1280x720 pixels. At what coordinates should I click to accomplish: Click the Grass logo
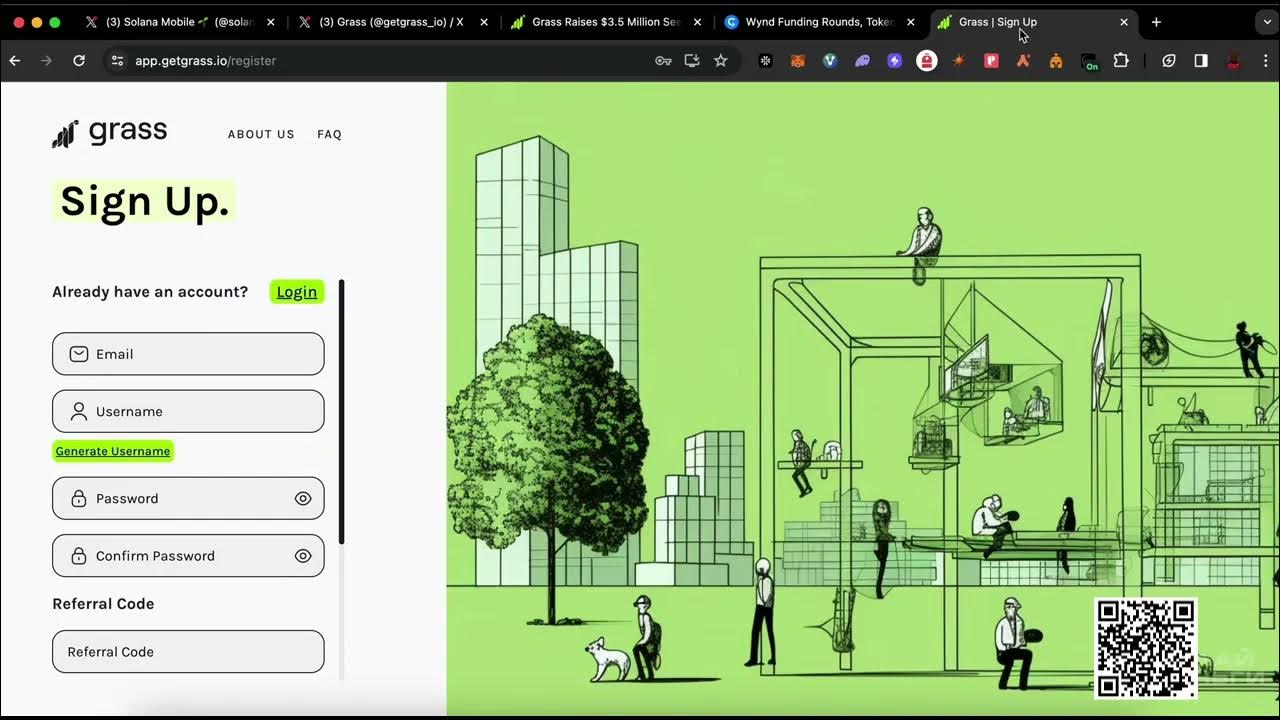pyautogui.click(x=110, y=132)
